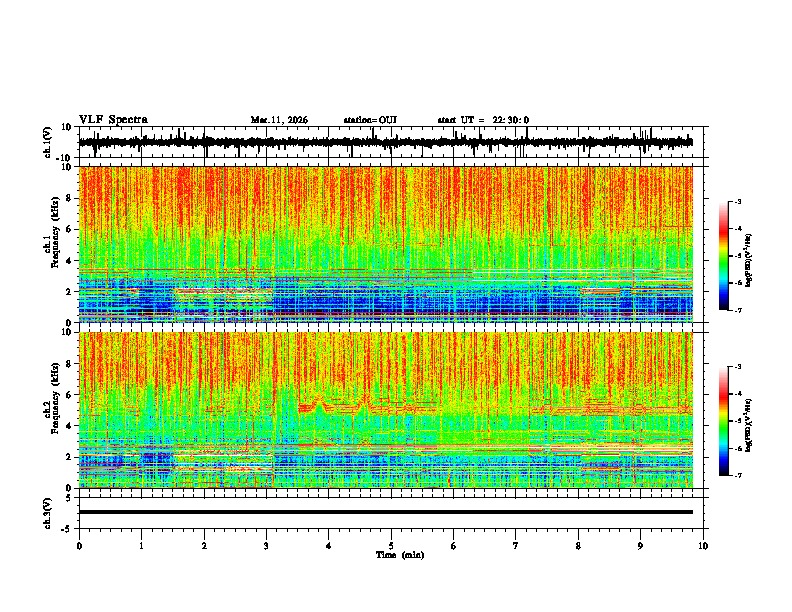
Task: Click the ch.1 color scale log(PSD) caption
Action: pyautogui.click(x=749, y=261)
